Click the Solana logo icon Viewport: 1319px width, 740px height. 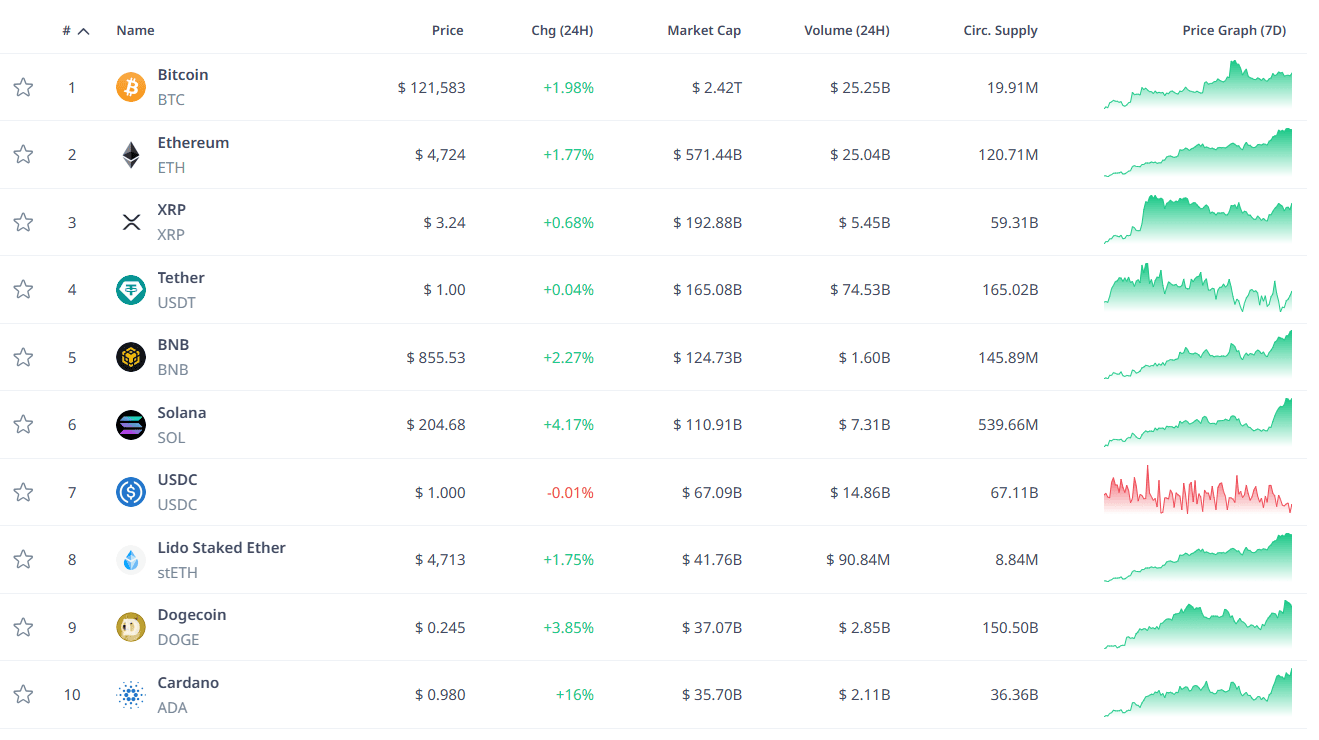[131, 425]
